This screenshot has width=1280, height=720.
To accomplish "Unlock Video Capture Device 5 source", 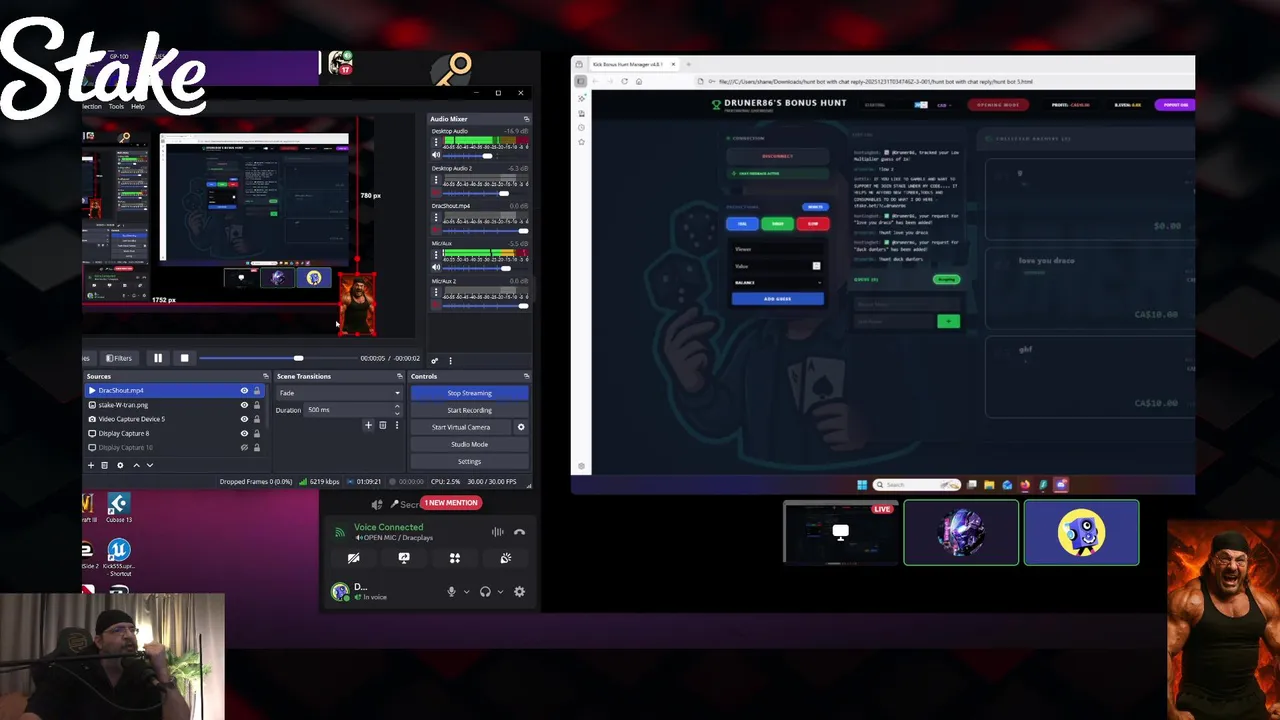I will 257,419.
